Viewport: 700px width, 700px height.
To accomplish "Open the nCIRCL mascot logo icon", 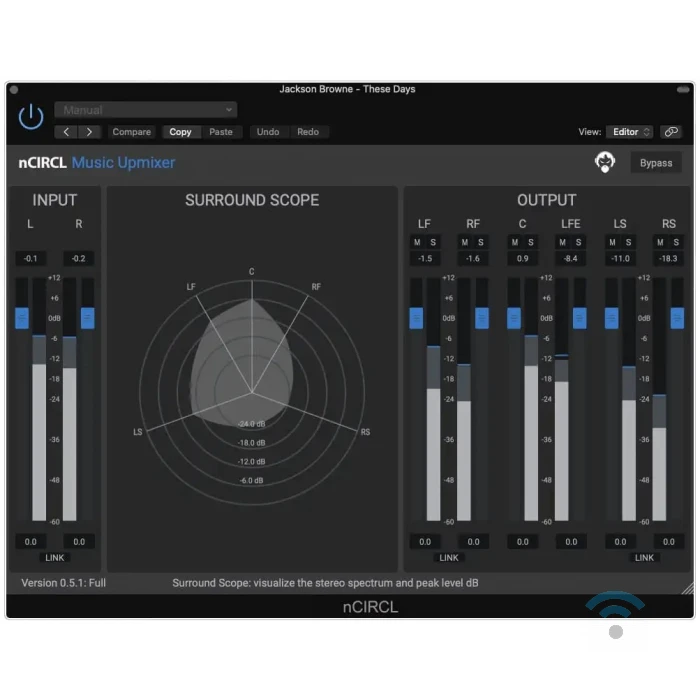I will click(605, 162).
